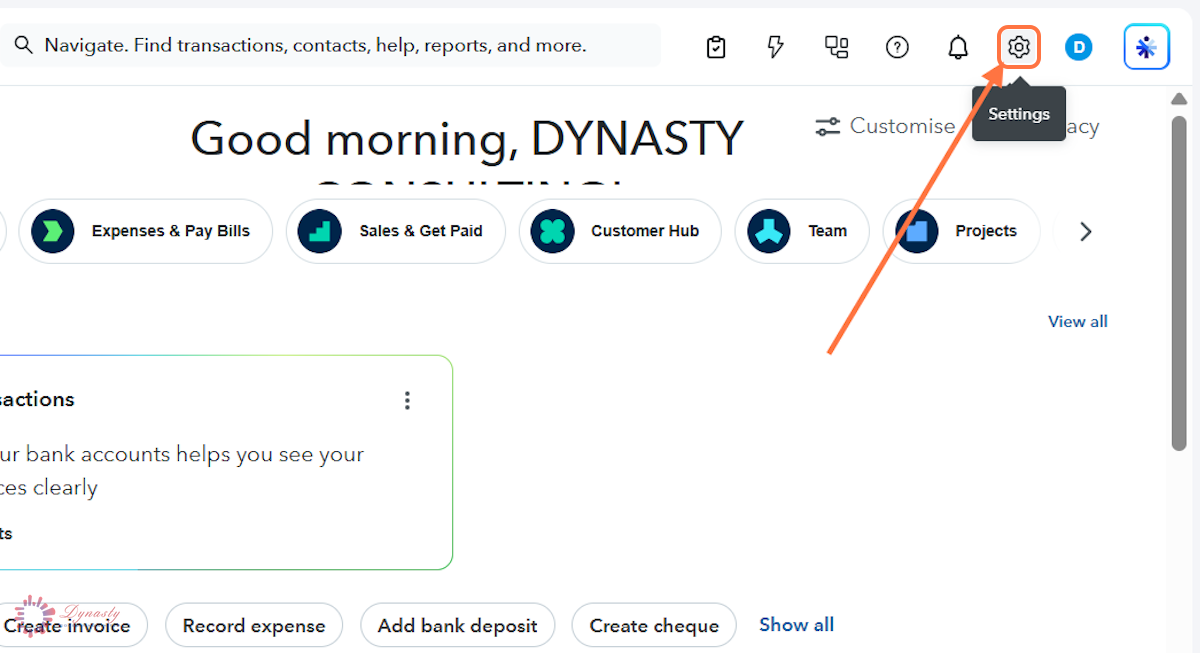Click the Navigate search field

tap(330, 46)
